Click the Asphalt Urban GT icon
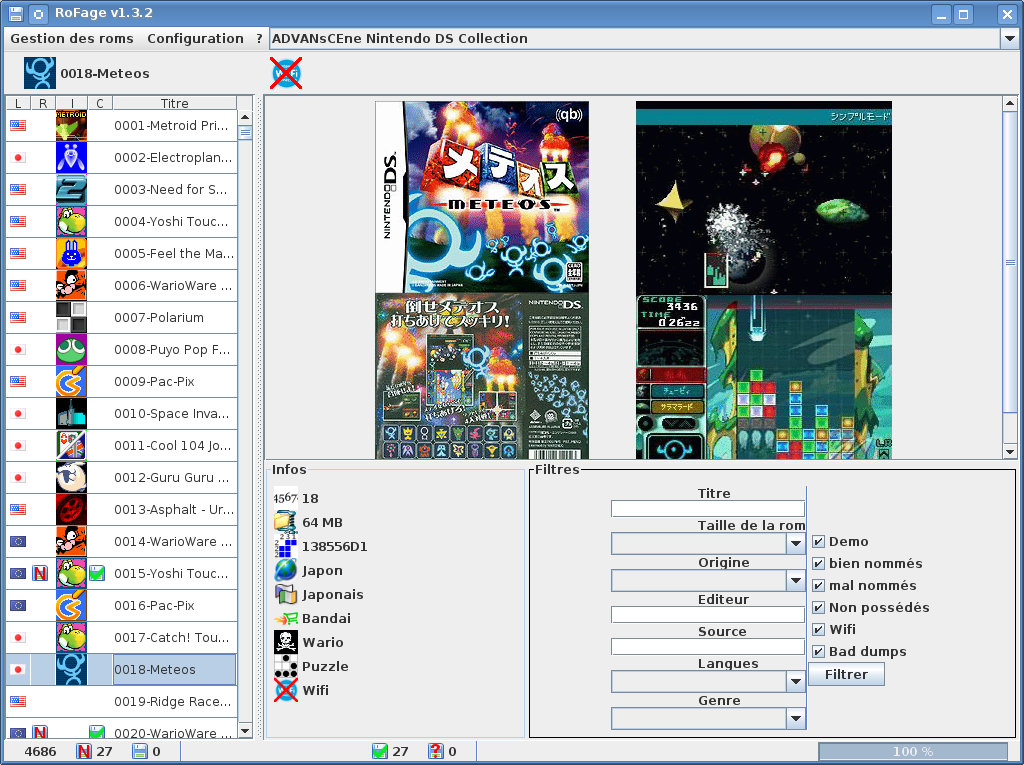 (x=71, y=510)
